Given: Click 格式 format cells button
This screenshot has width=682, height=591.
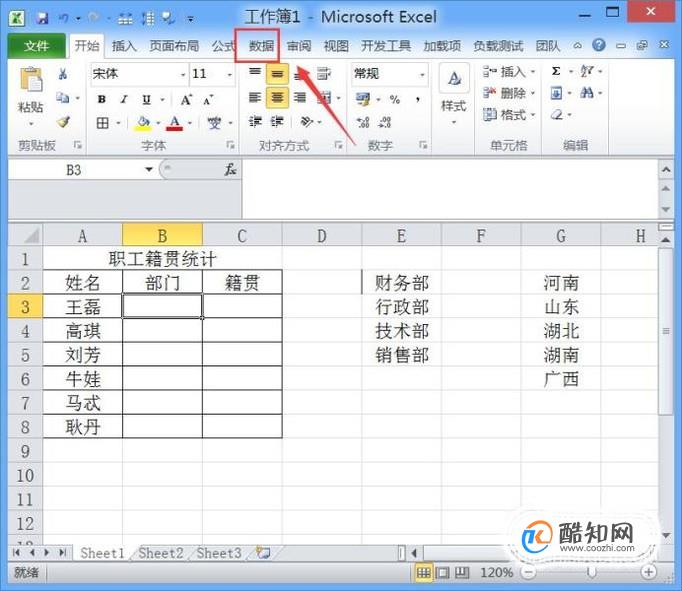Looking at the screenshot, I should 508,115.
